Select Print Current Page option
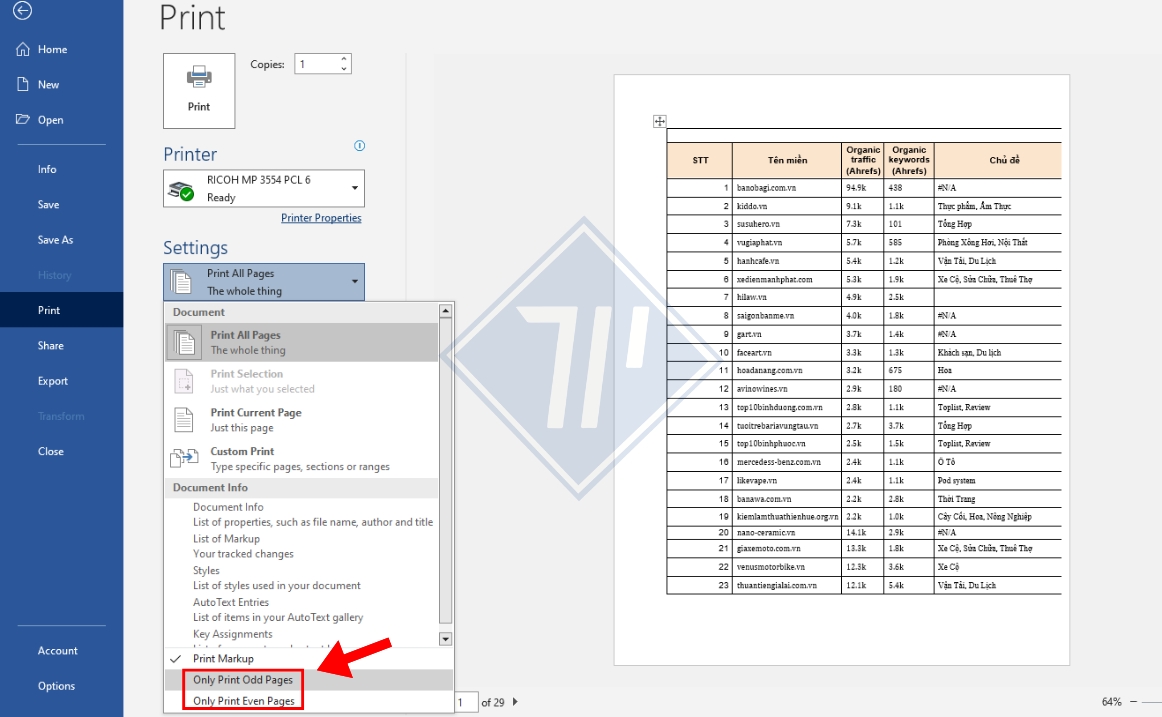Viewport: 1162px width, 717px height. [255, 420]
